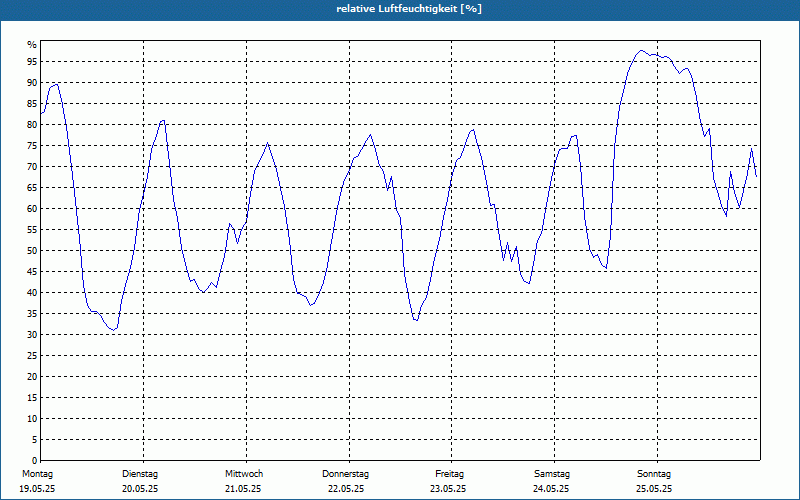Viewport: 800px width, 500px height.
Task: Click the y-axis value 55
Action: 32,230
